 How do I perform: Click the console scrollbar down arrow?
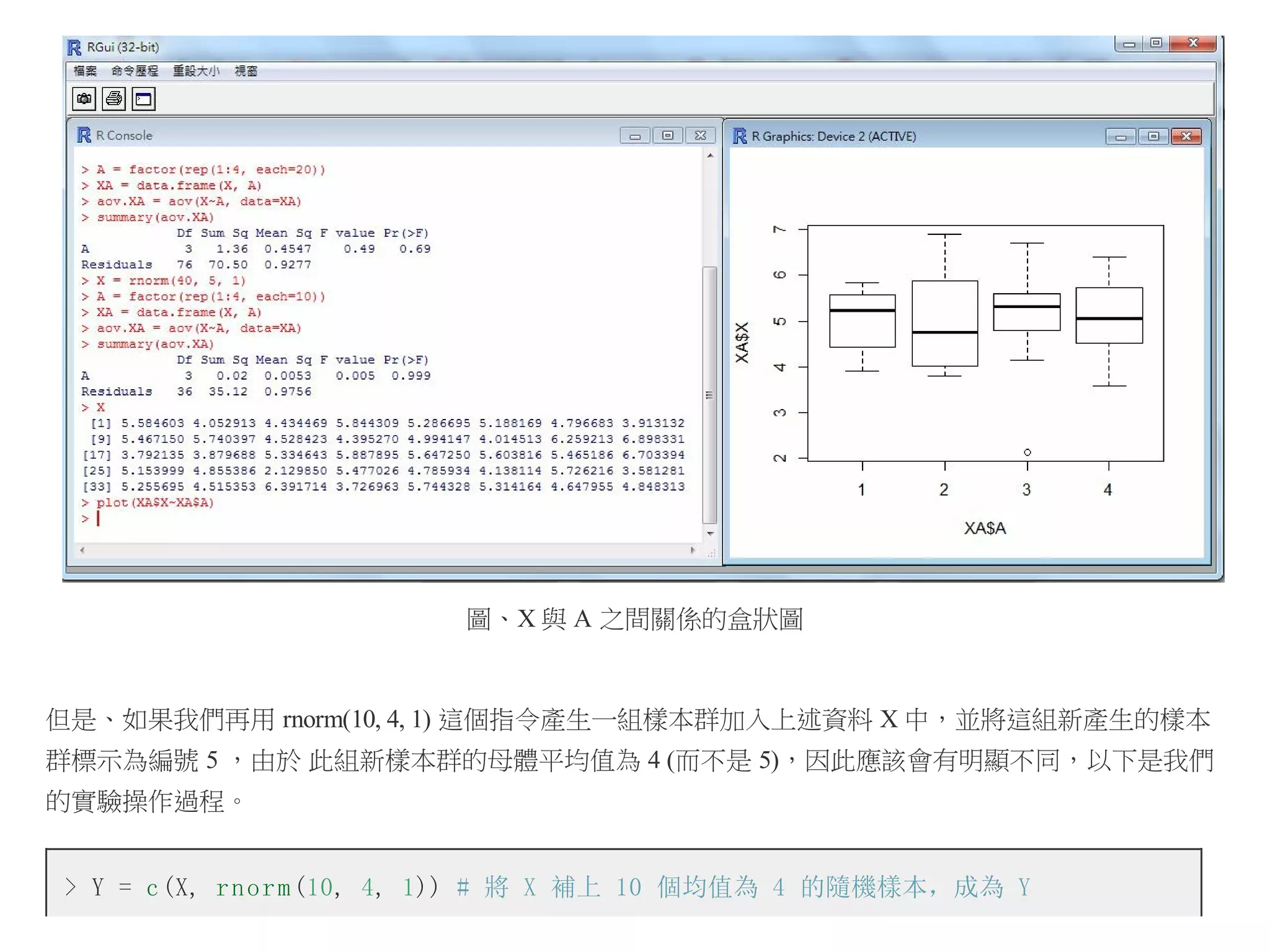710,534
